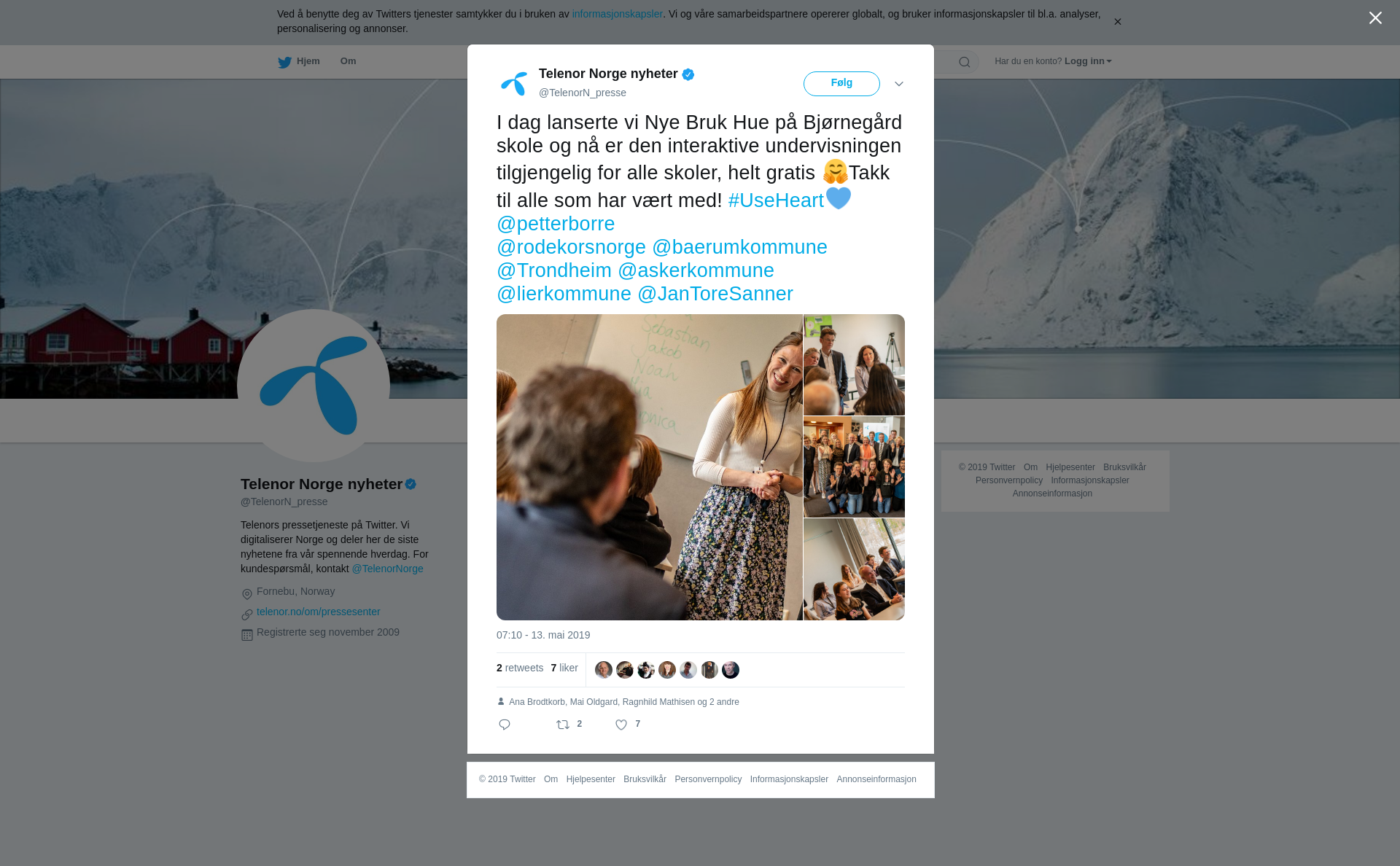
Task: Visit telenor.no/om/pressesenter link
Action: click(319, 612)
